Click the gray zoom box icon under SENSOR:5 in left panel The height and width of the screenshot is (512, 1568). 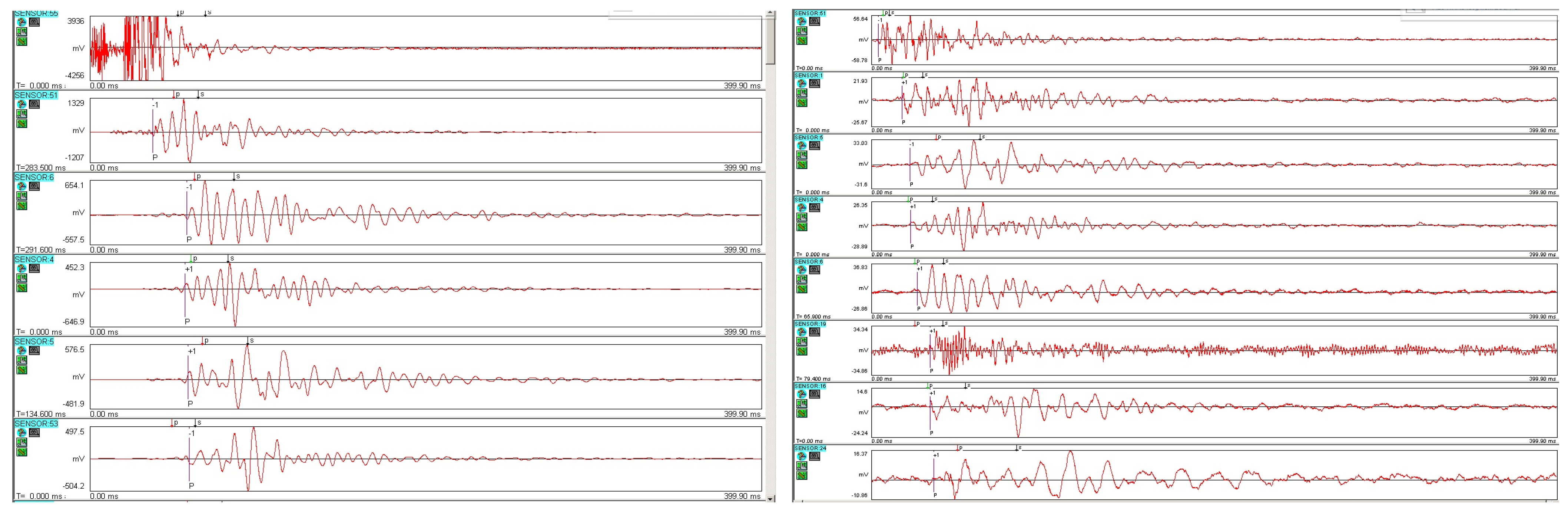pyautogui.click(x=34, y=350)
